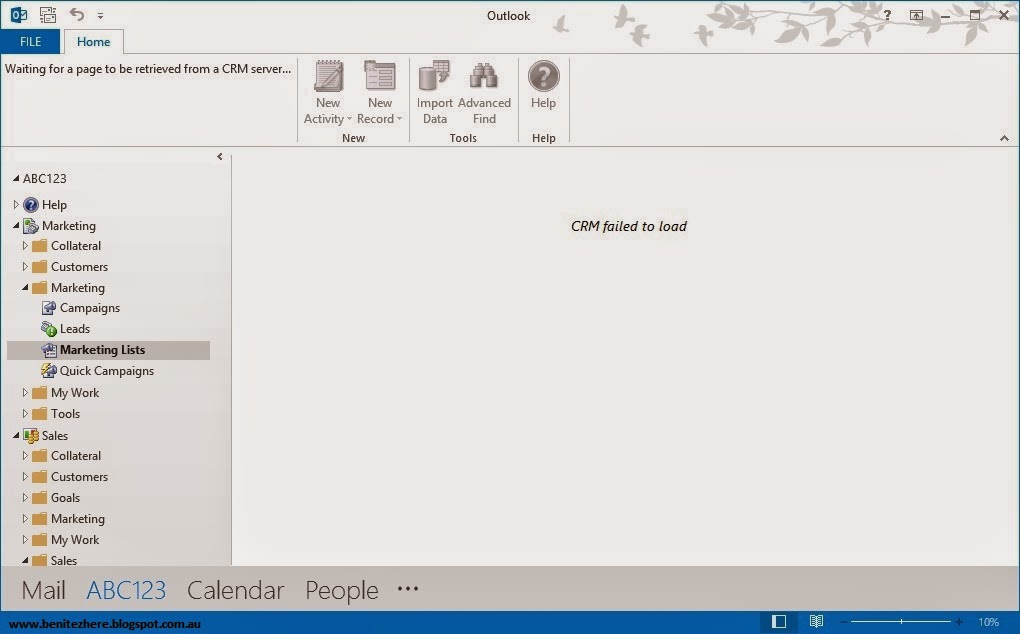
Task: Click the title bar help question mark
Action: click(x=887, y=15)
